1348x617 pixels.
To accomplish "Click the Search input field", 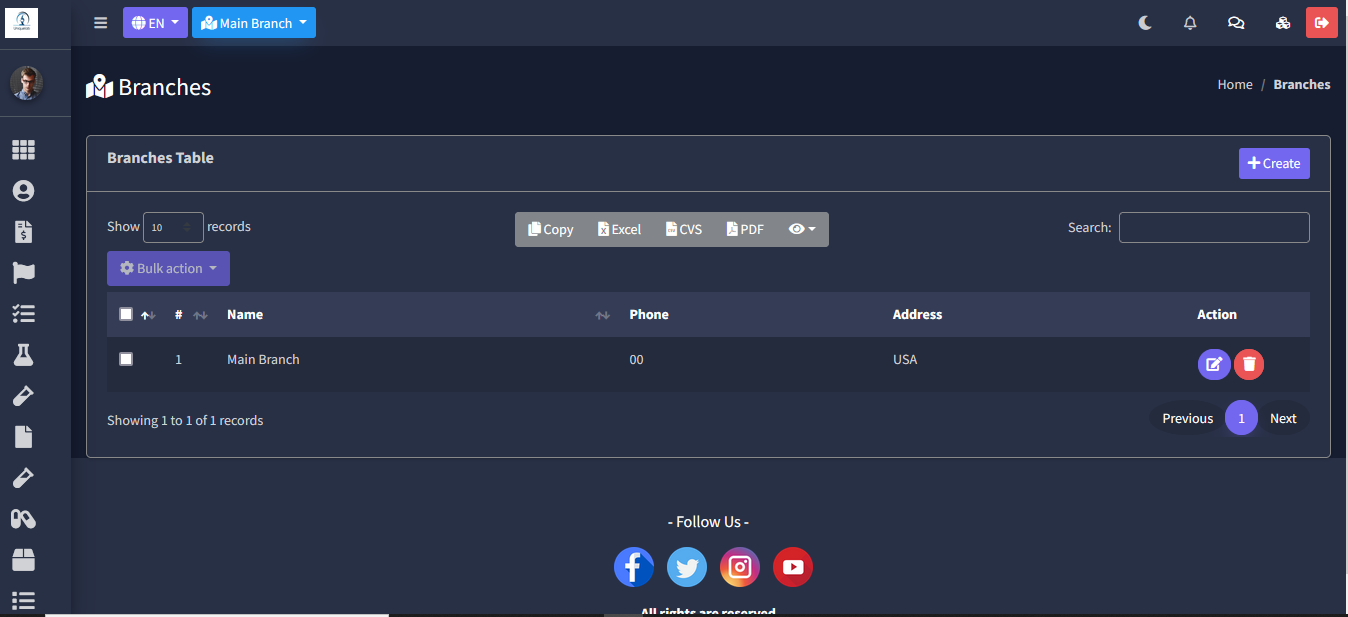I will click(x=1213, y=227).
